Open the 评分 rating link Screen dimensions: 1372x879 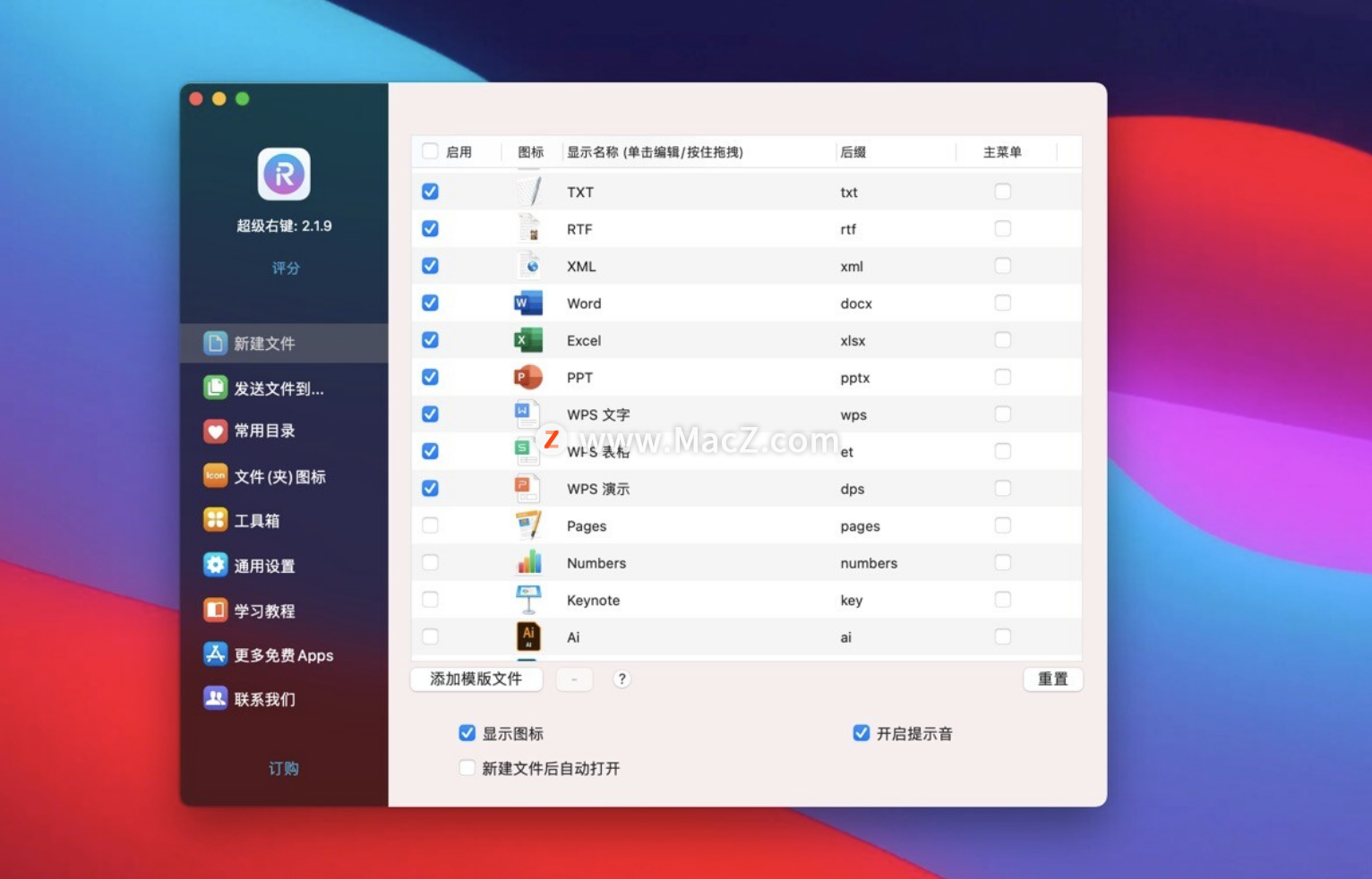286,268
